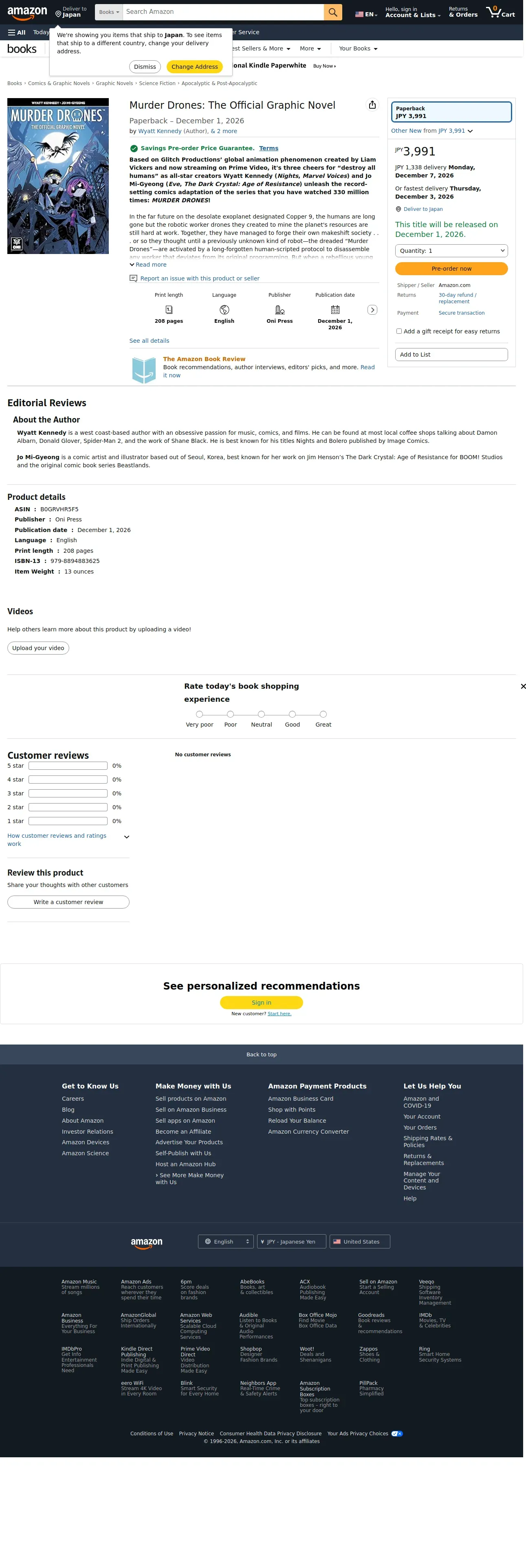Click the US flag language icon
The image size is (526, 1568).
(x=359, y=14)
